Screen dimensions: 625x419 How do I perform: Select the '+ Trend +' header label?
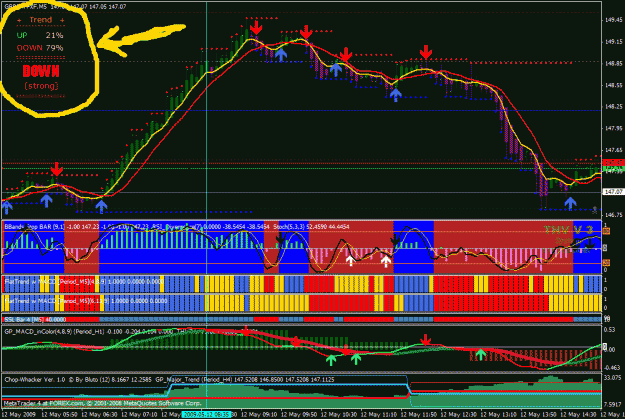tap(40, 20)
